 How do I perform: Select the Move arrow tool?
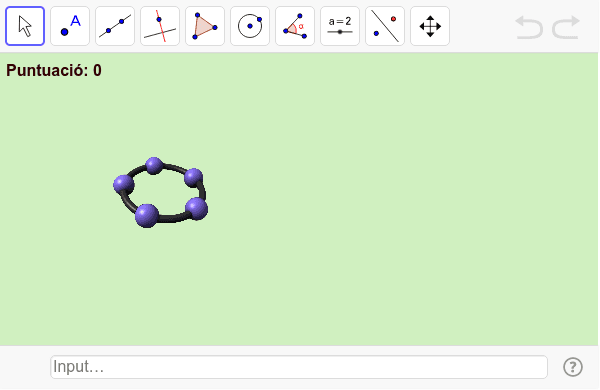25,26
